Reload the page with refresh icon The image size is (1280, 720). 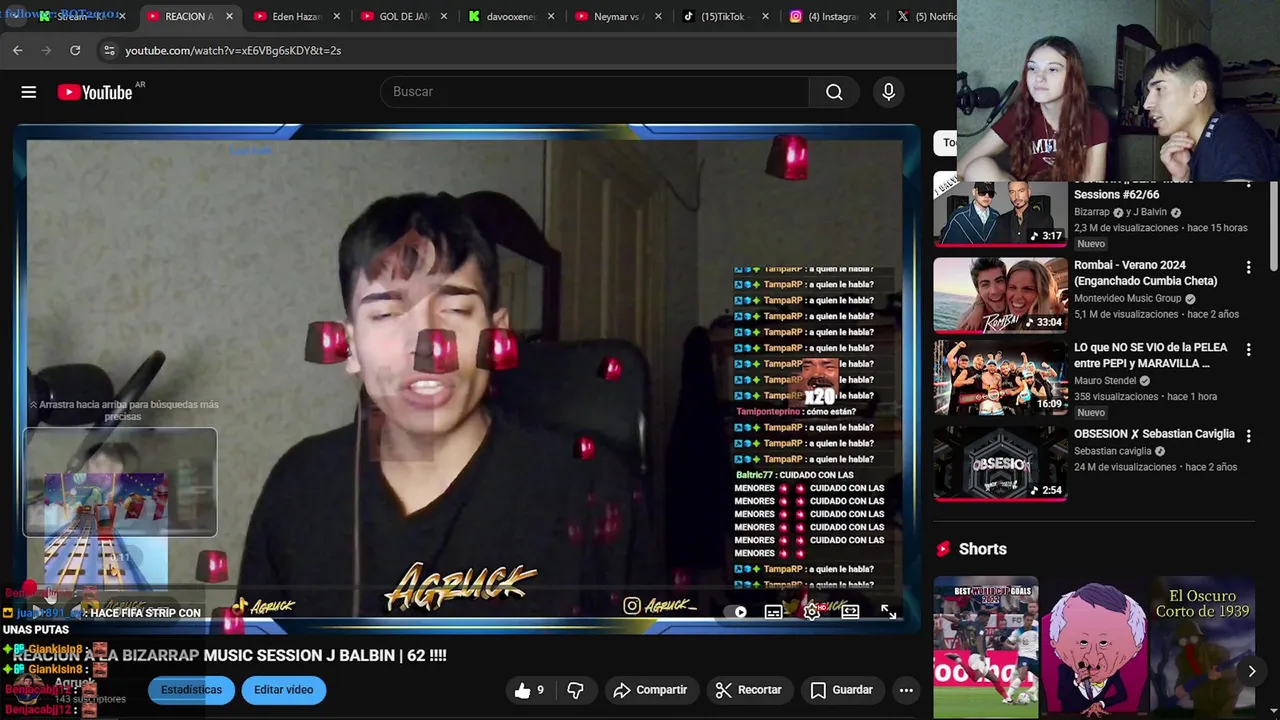[75, 50]
